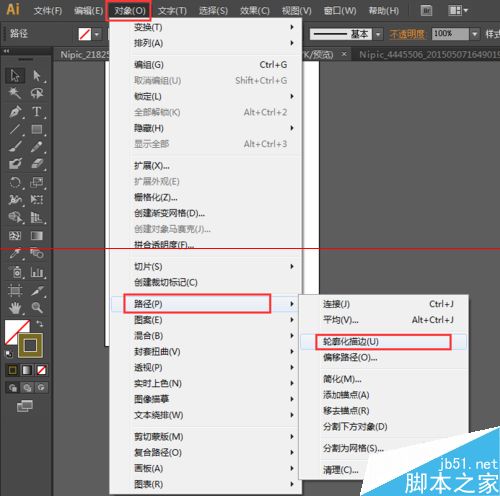The height and width of the screenshot is (496, 500).
Task: Select the Eyedropper tool
Action: tap(15, 254)
